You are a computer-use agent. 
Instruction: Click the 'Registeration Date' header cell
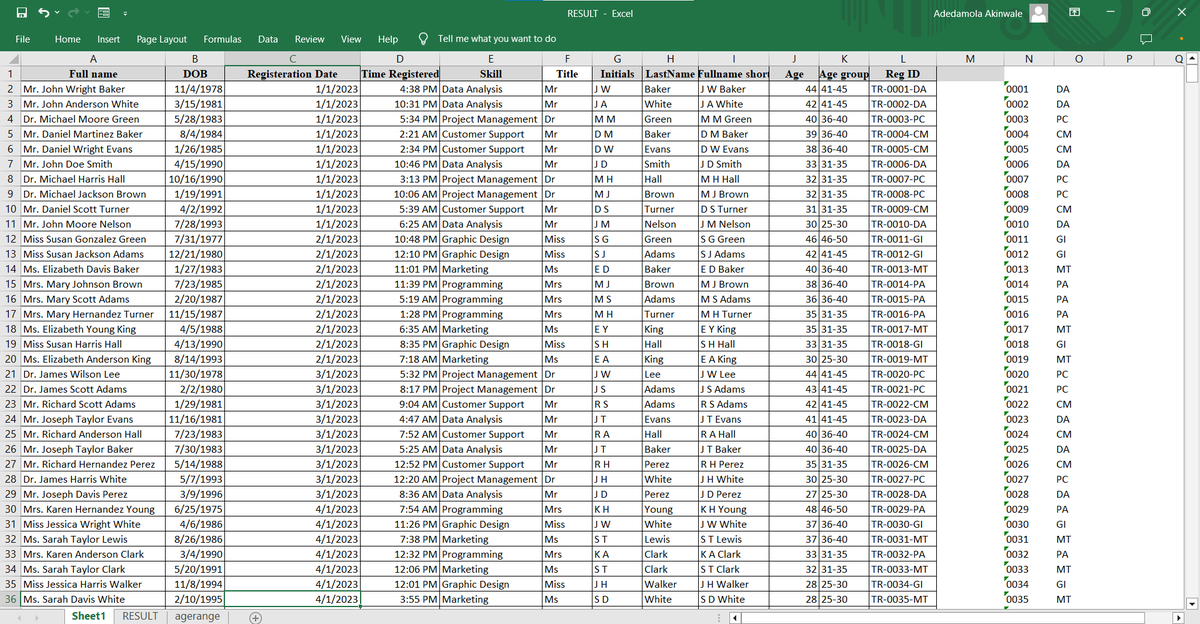292,74
